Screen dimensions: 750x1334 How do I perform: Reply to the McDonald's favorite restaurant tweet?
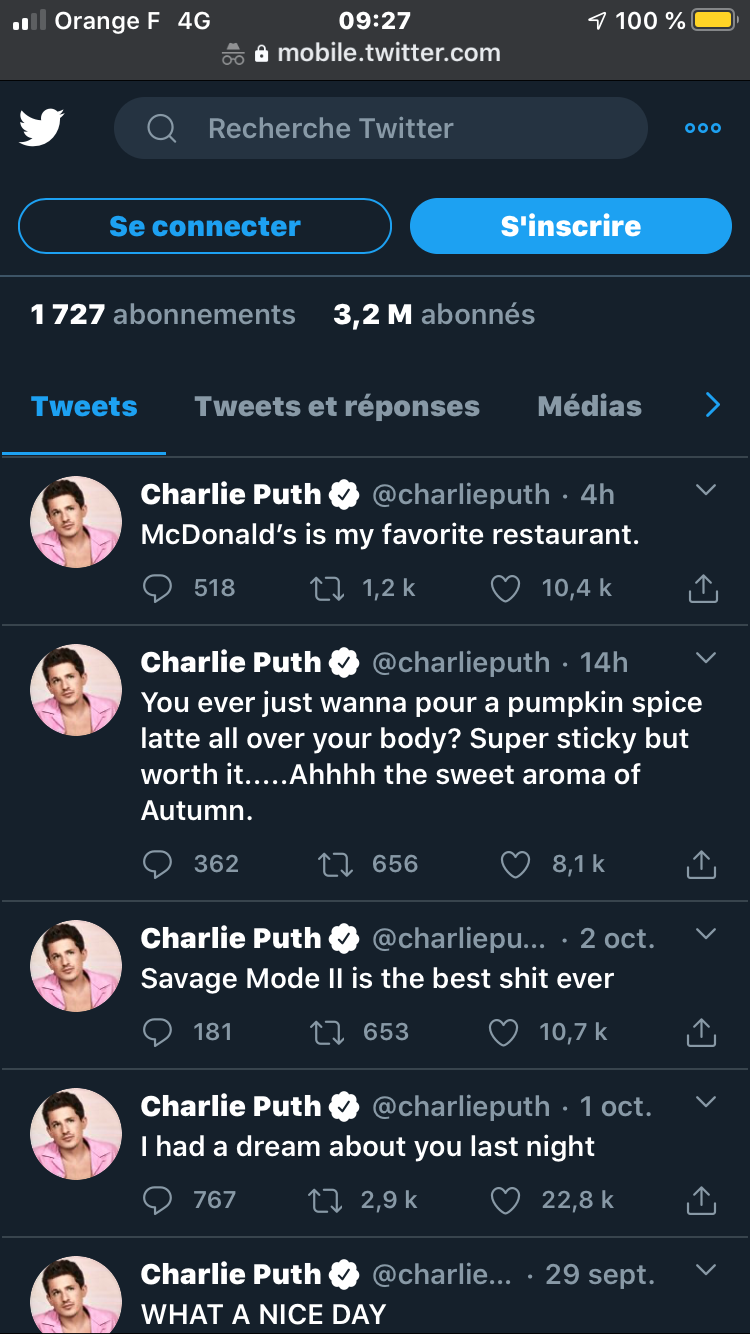tap(158, 588)
